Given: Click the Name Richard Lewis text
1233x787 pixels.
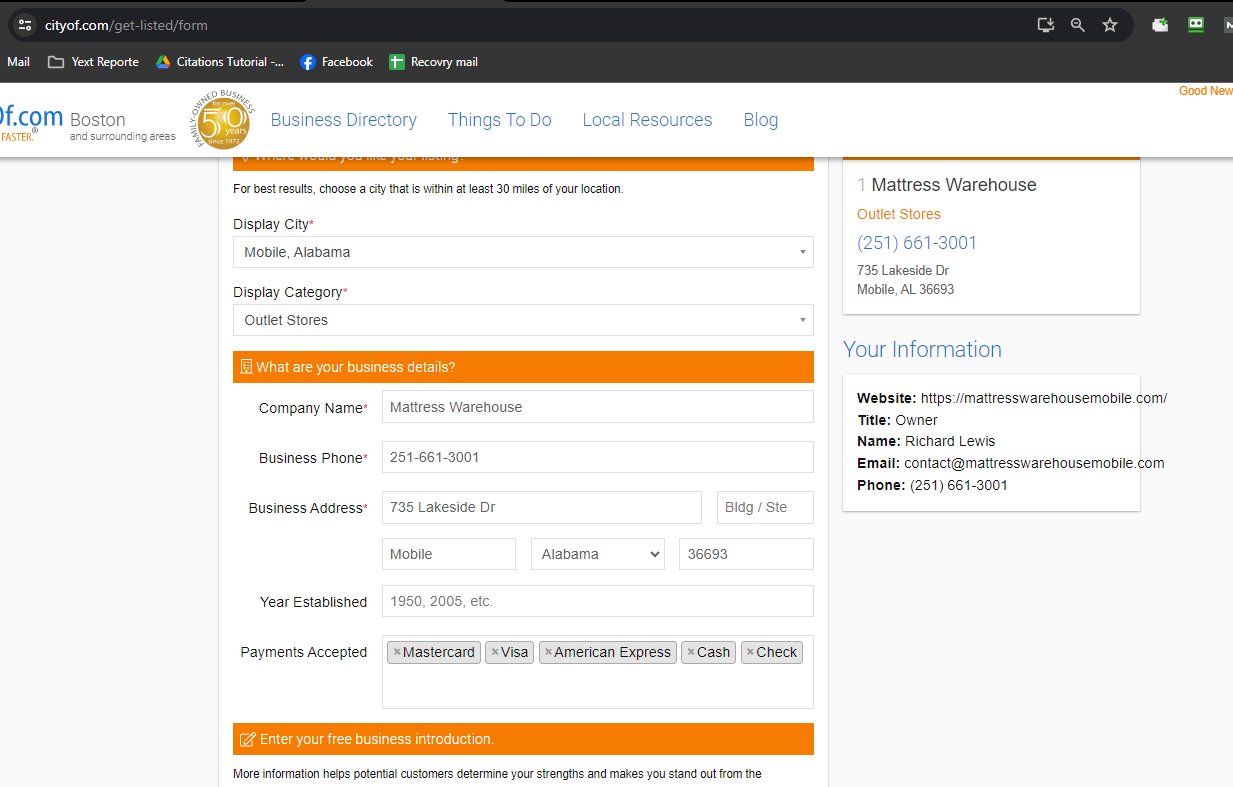Looking at the screenshot, I should (x=926, y=441).
